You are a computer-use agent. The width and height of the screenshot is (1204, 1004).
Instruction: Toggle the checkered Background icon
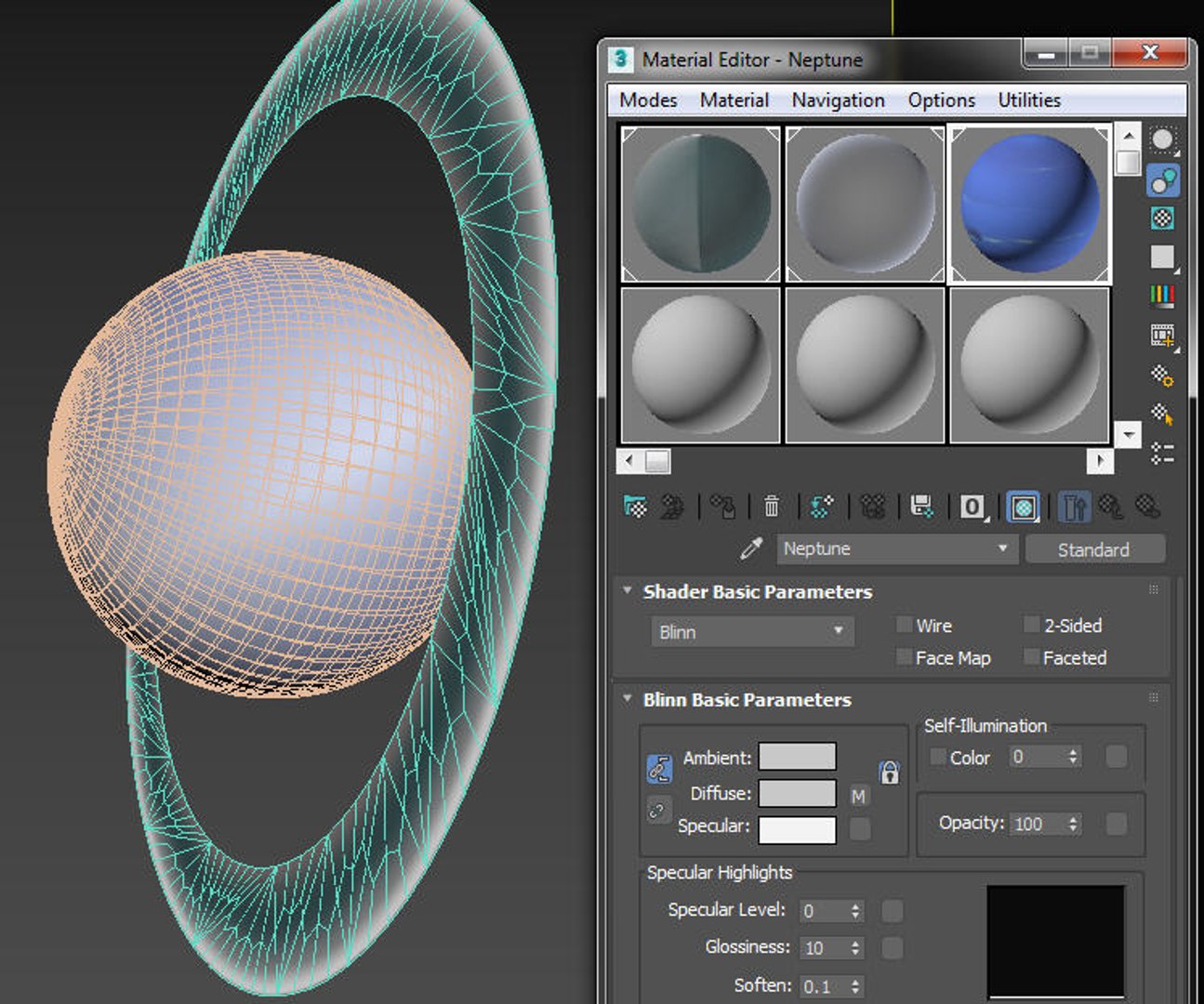pyautogui.click(x=1163, y=218)
